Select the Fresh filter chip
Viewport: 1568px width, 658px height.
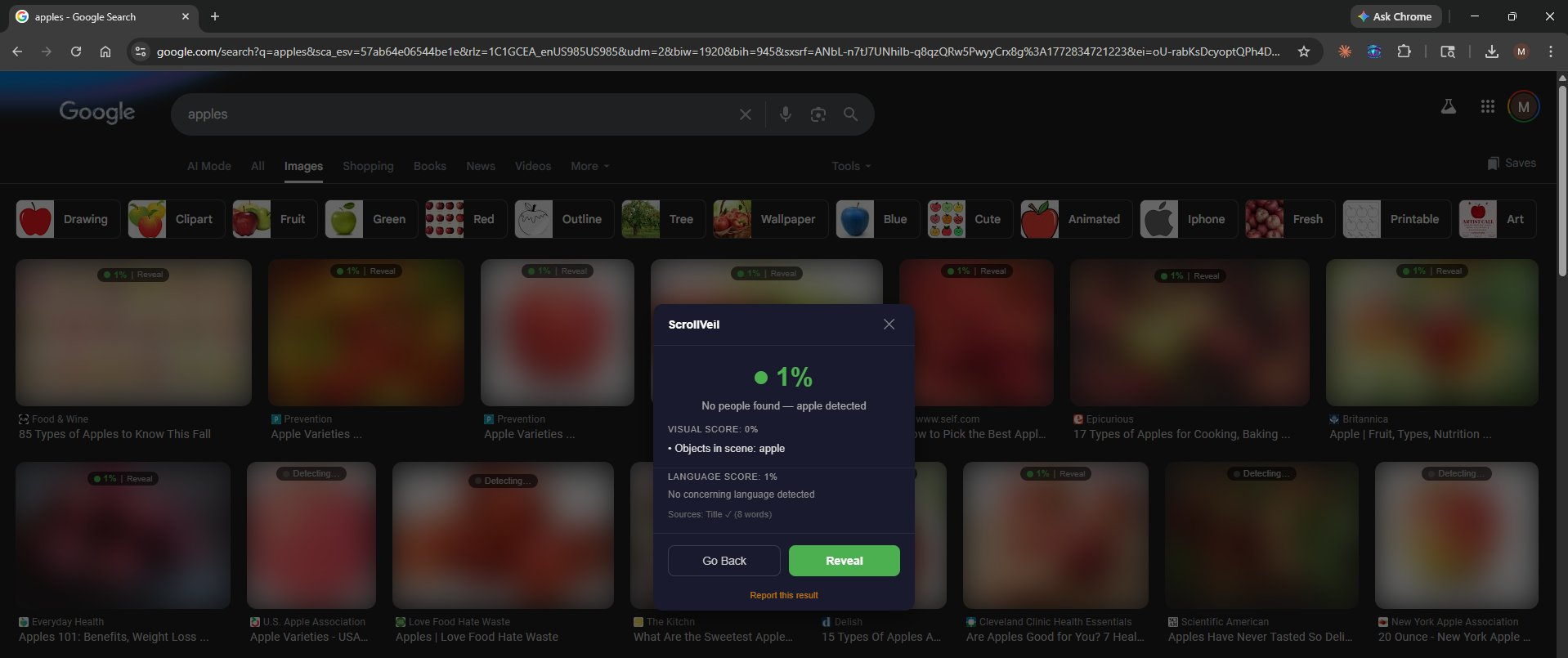pos(1290,219)
